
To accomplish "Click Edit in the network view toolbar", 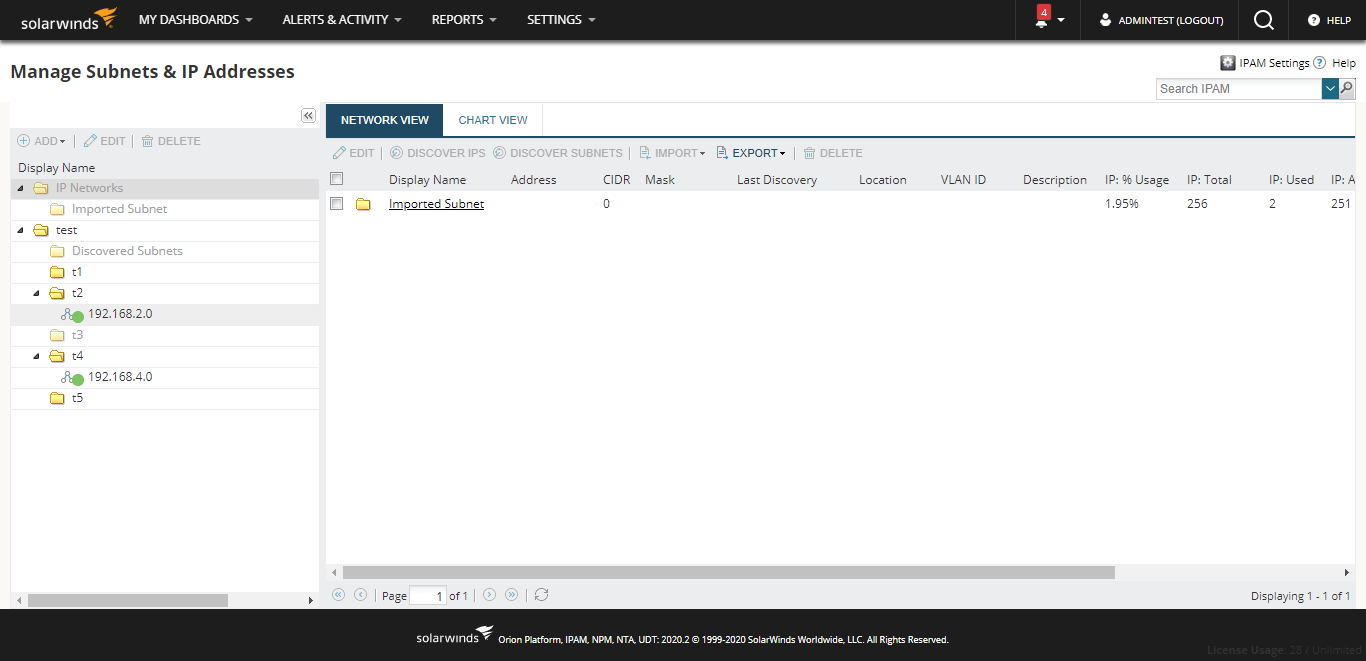I will 353,153.
